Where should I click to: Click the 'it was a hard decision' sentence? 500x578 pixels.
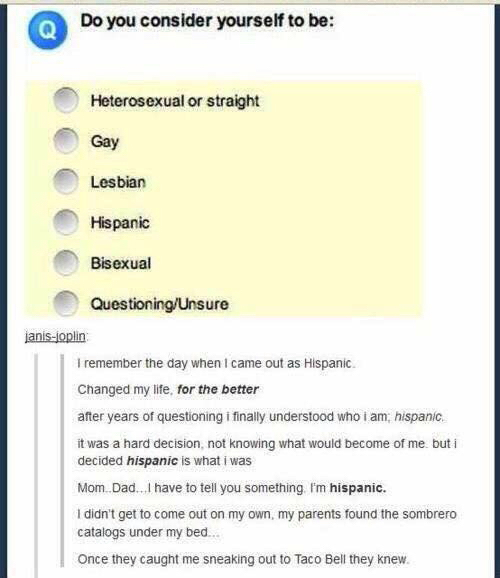pos(267,452)
